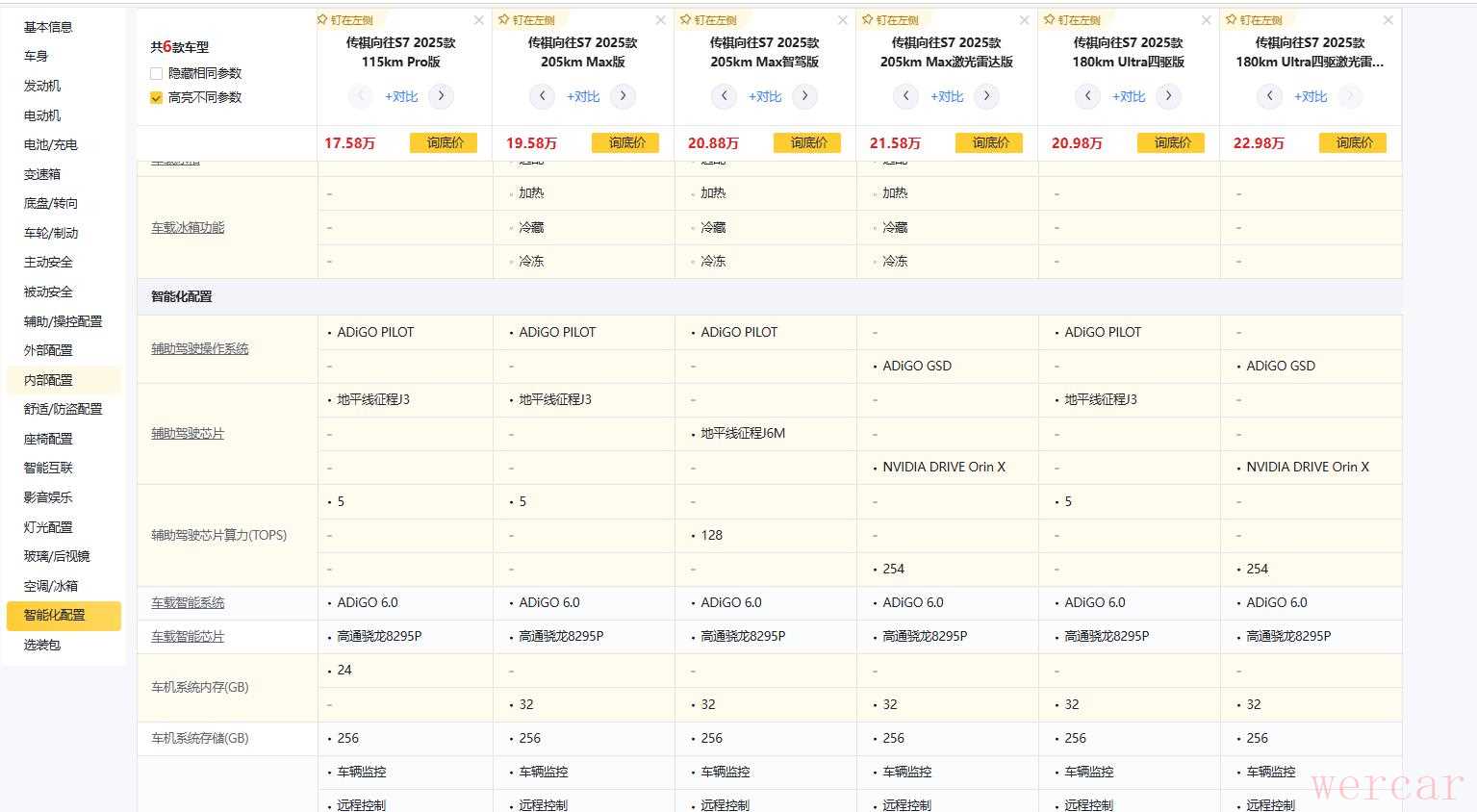
Task: Go to 选装包 section
Action: click(42, 645)
